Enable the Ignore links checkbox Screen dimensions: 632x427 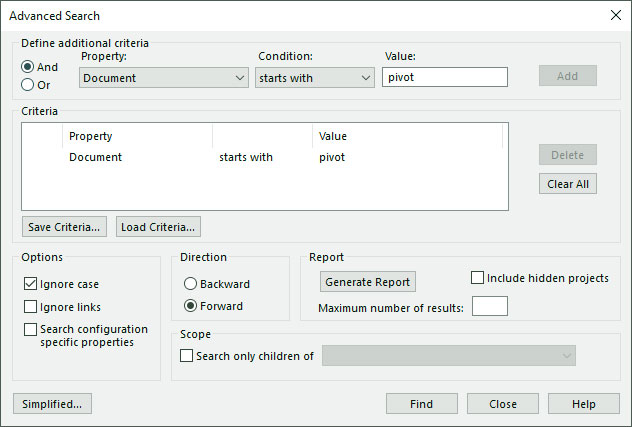coord(31,307)
